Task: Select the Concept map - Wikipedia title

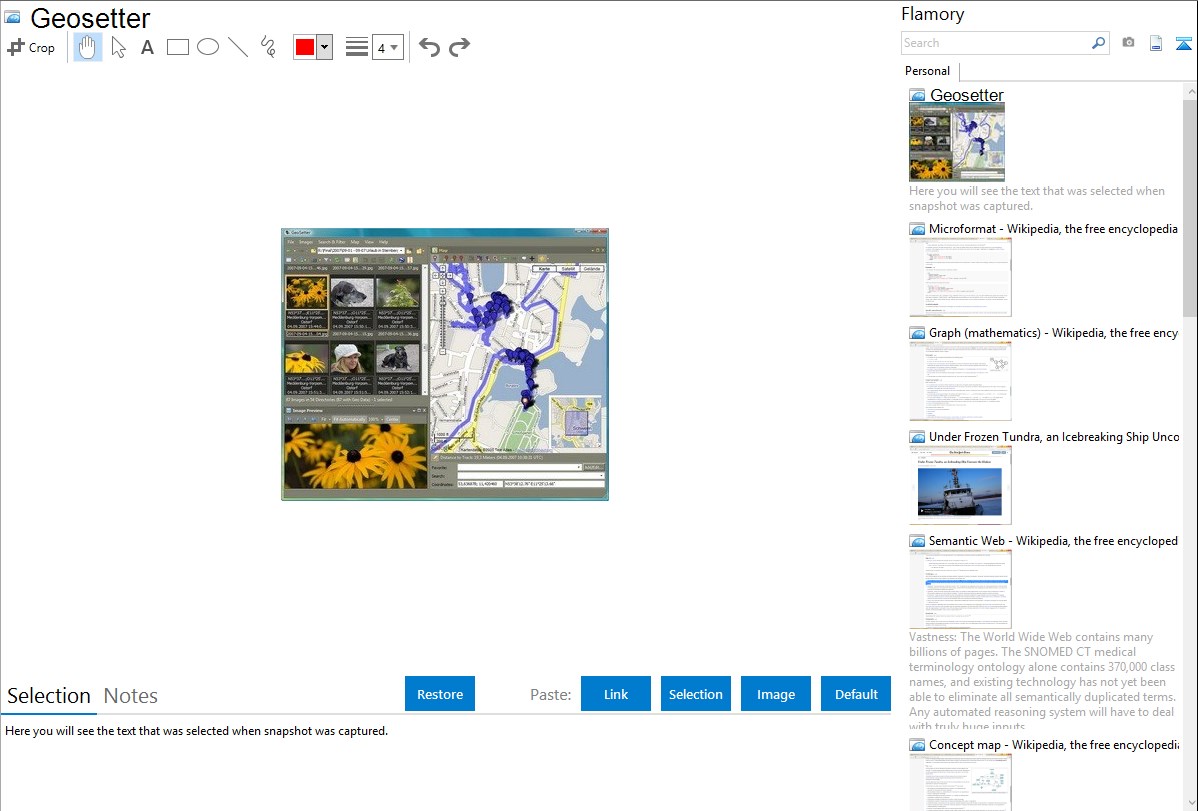Action: 1053,744
